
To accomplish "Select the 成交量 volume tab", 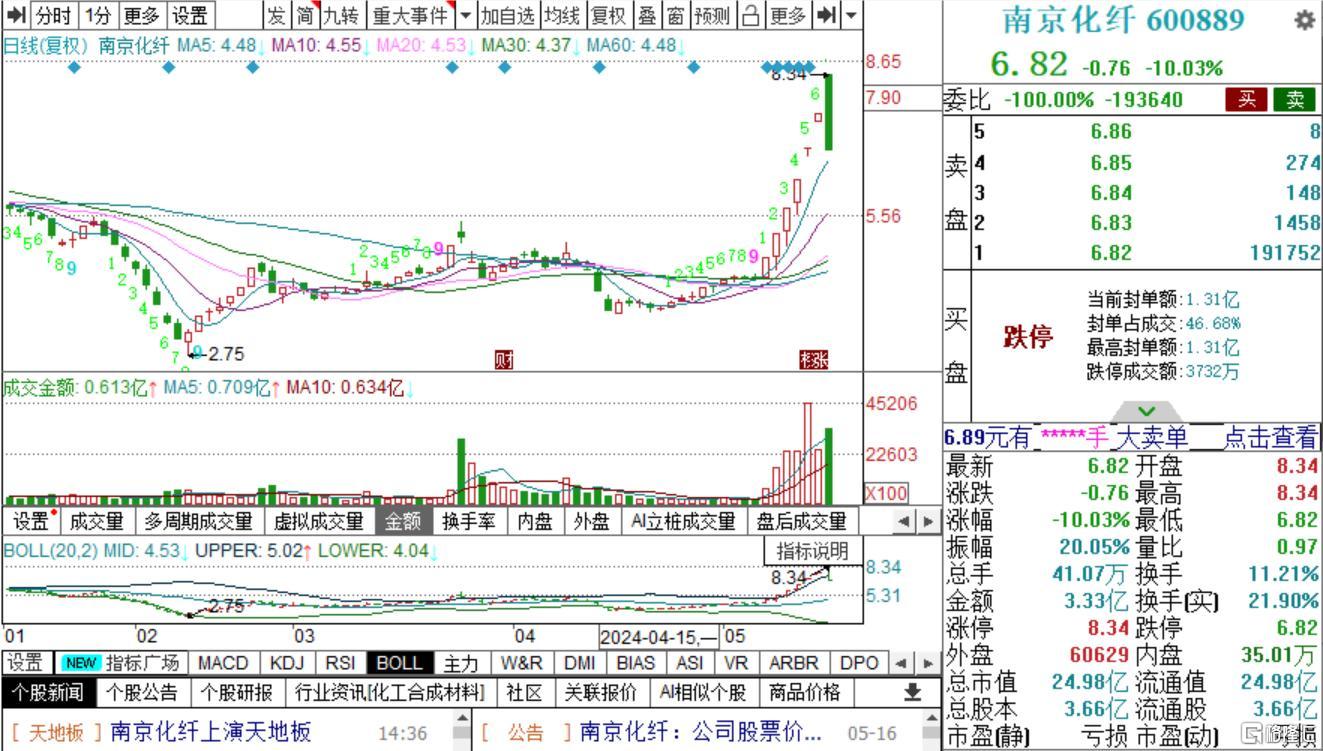I will (x=97, y=521).
